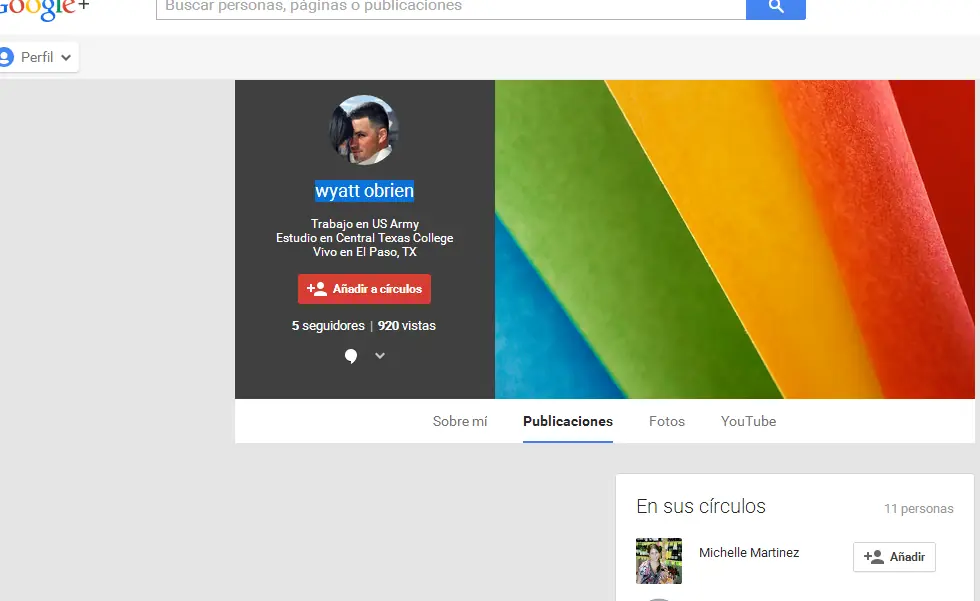This screenshot has width=980, height=601.
Task: Open the Fotos tab
Action: pos(667,422)
